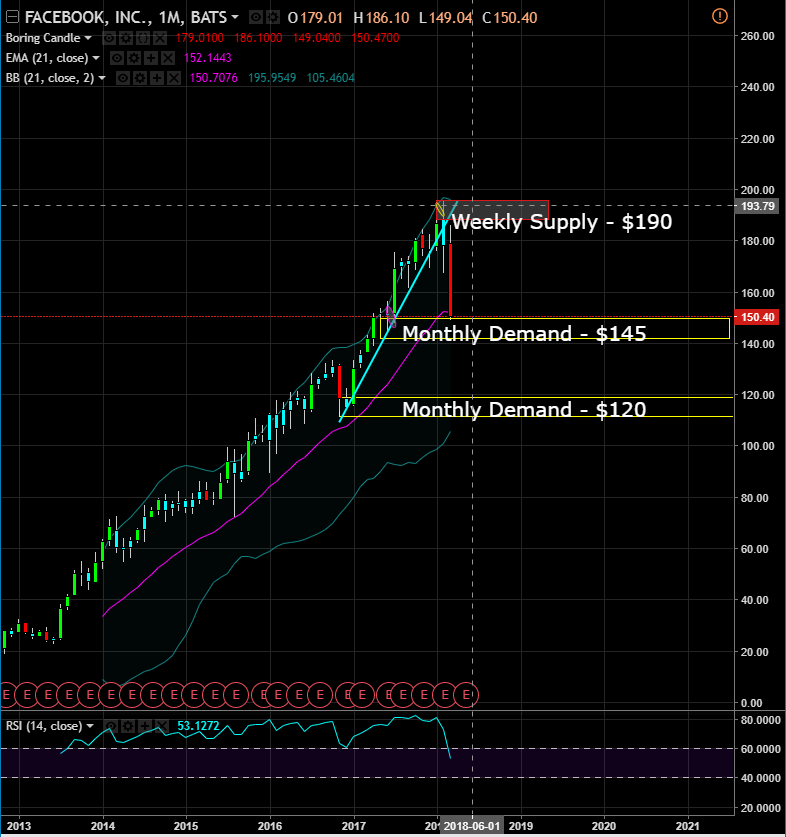Viewport: 786px width, 837px height.
Task: Click the open price value O 179.01
Action: click(315, 18)
